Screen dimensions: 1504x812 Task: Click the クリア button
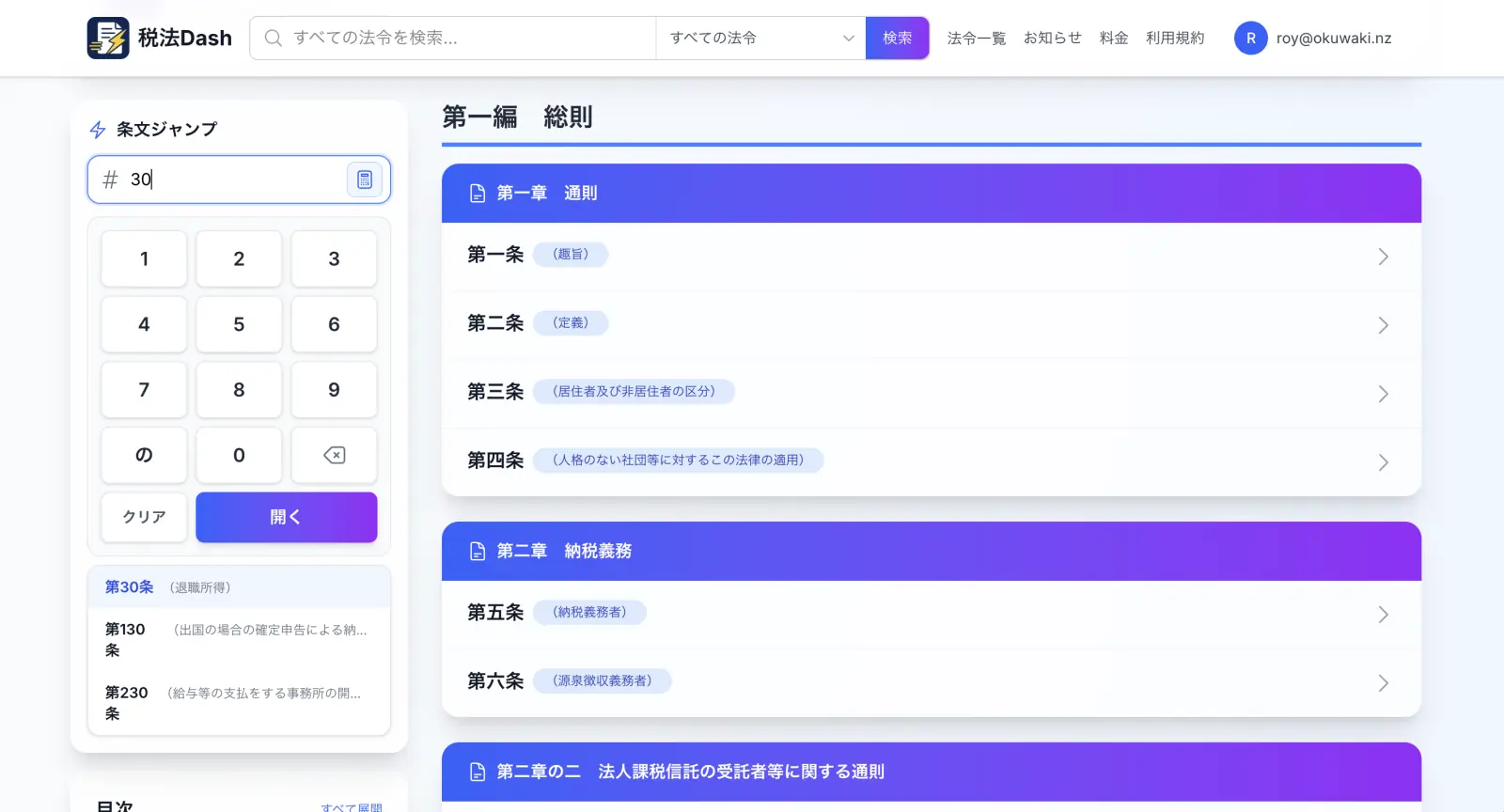coord(144,517)
